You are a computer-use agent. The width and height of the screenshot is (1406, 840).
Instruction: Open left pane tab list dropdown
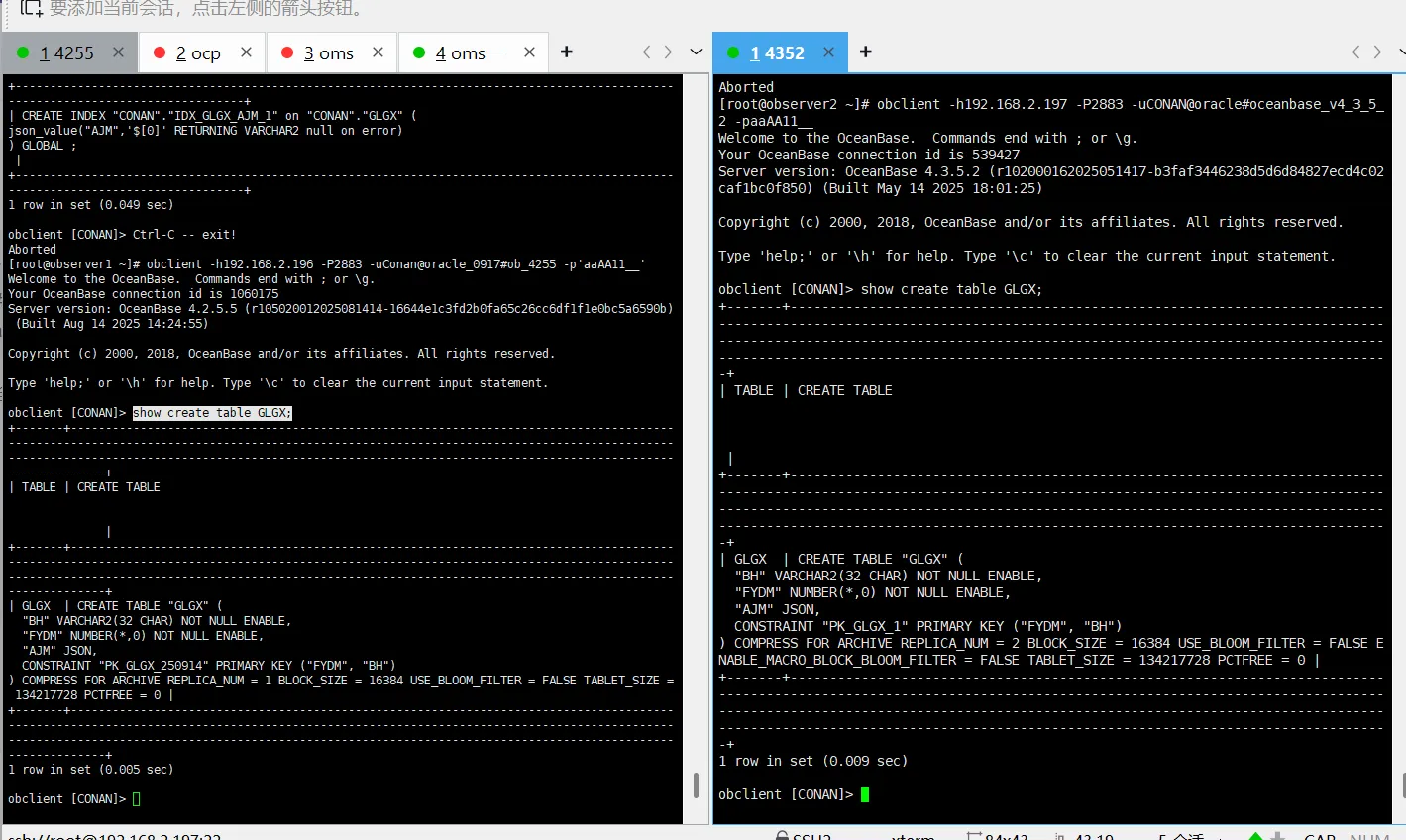point(696,52)
